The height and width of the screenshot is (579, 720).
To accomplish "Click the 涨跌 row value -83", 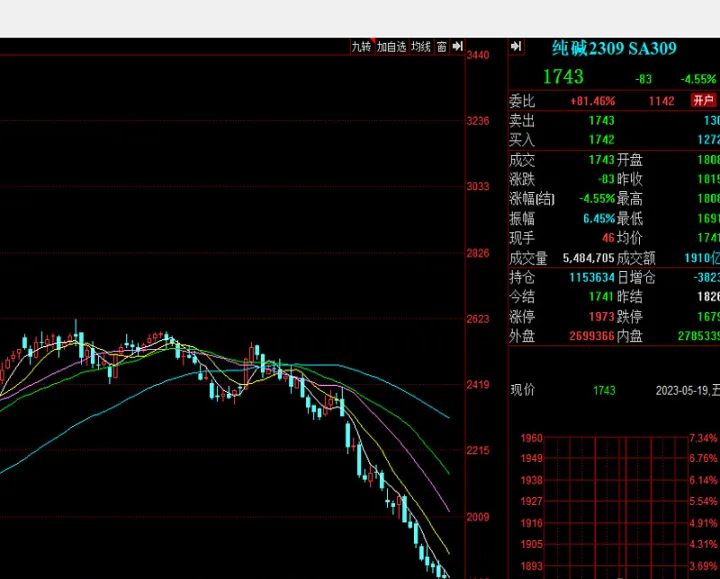I will point(606,180).
